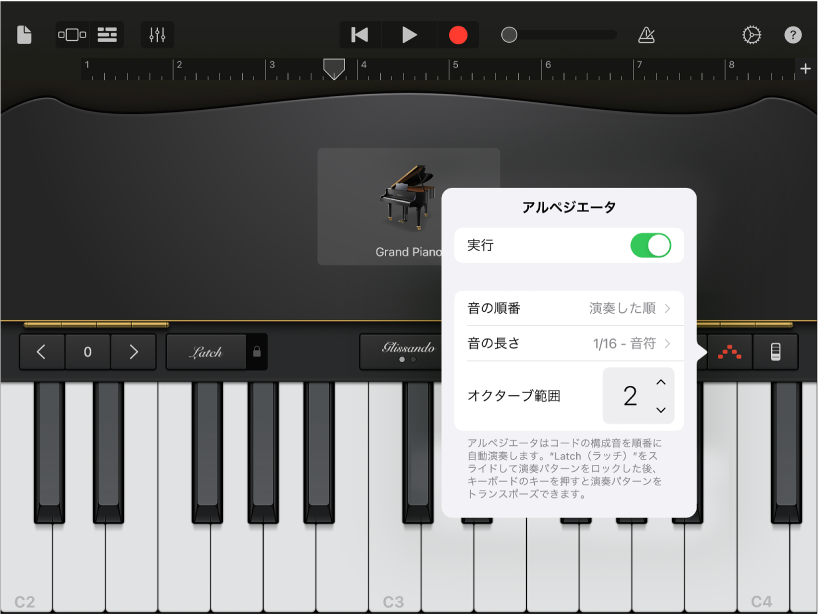The image size is (819, 614).
Task: Open the track controls panel
Action: pos(156,34)
